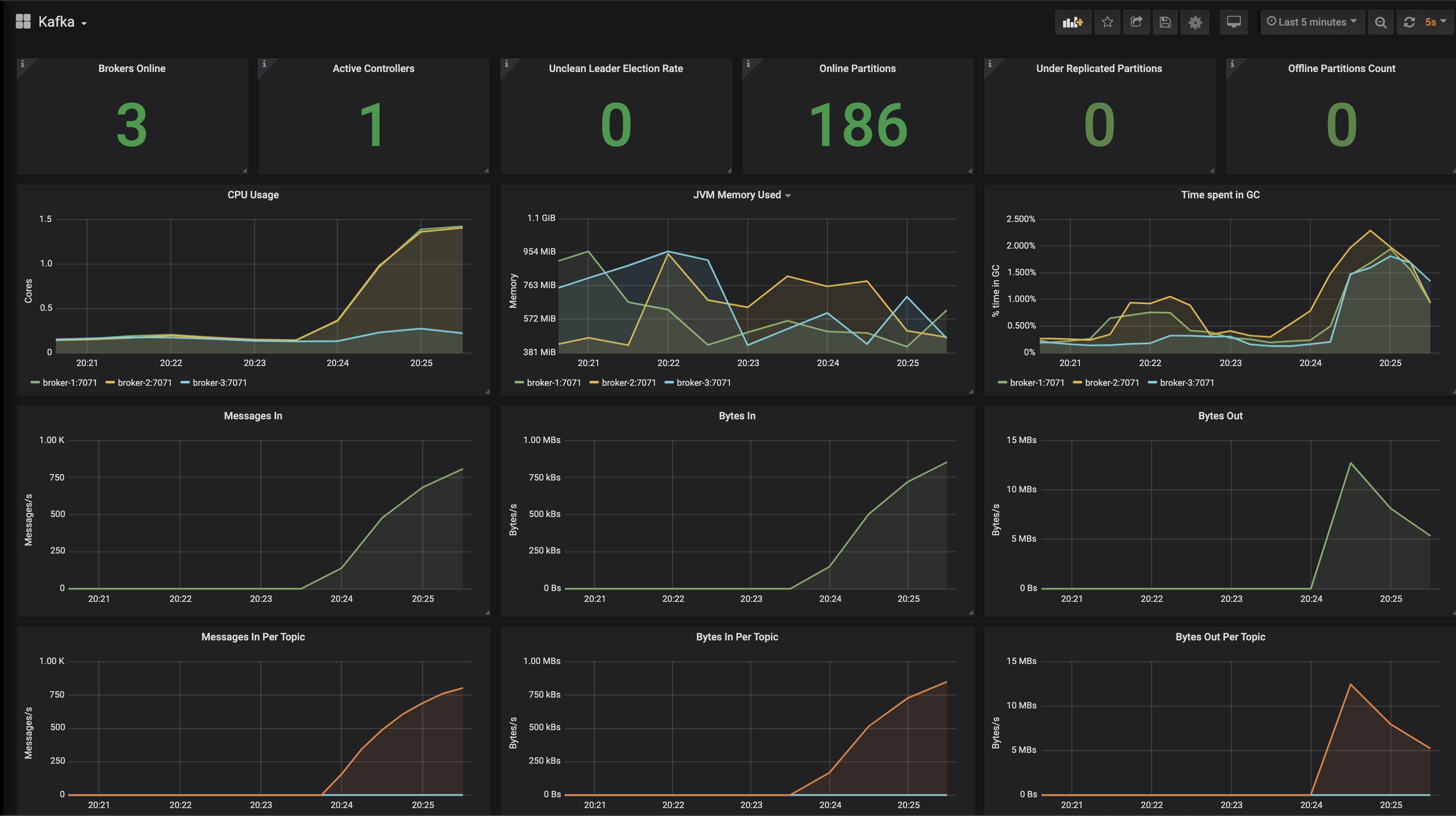Open the Bytes In Per Topic title menu

737,637
